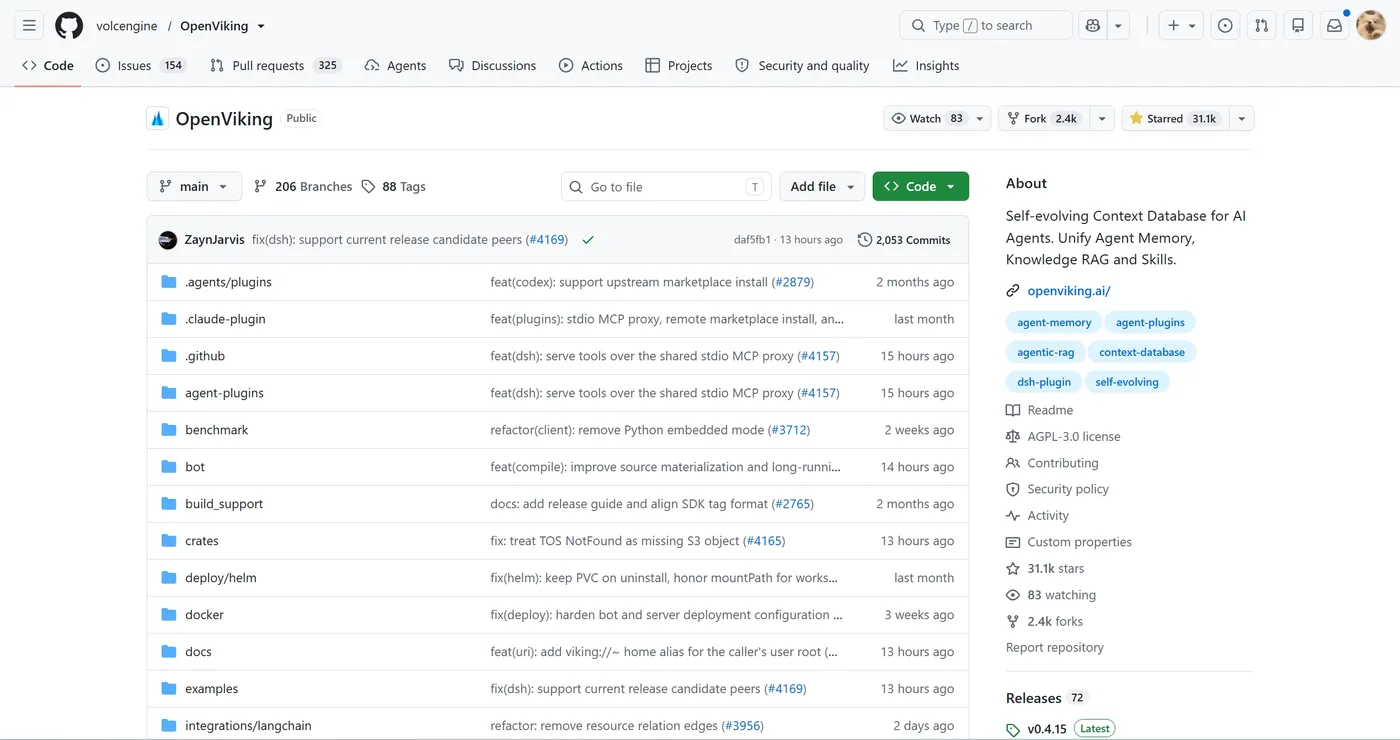Open the user profile avatar menu

click(x=1370, y=26)
